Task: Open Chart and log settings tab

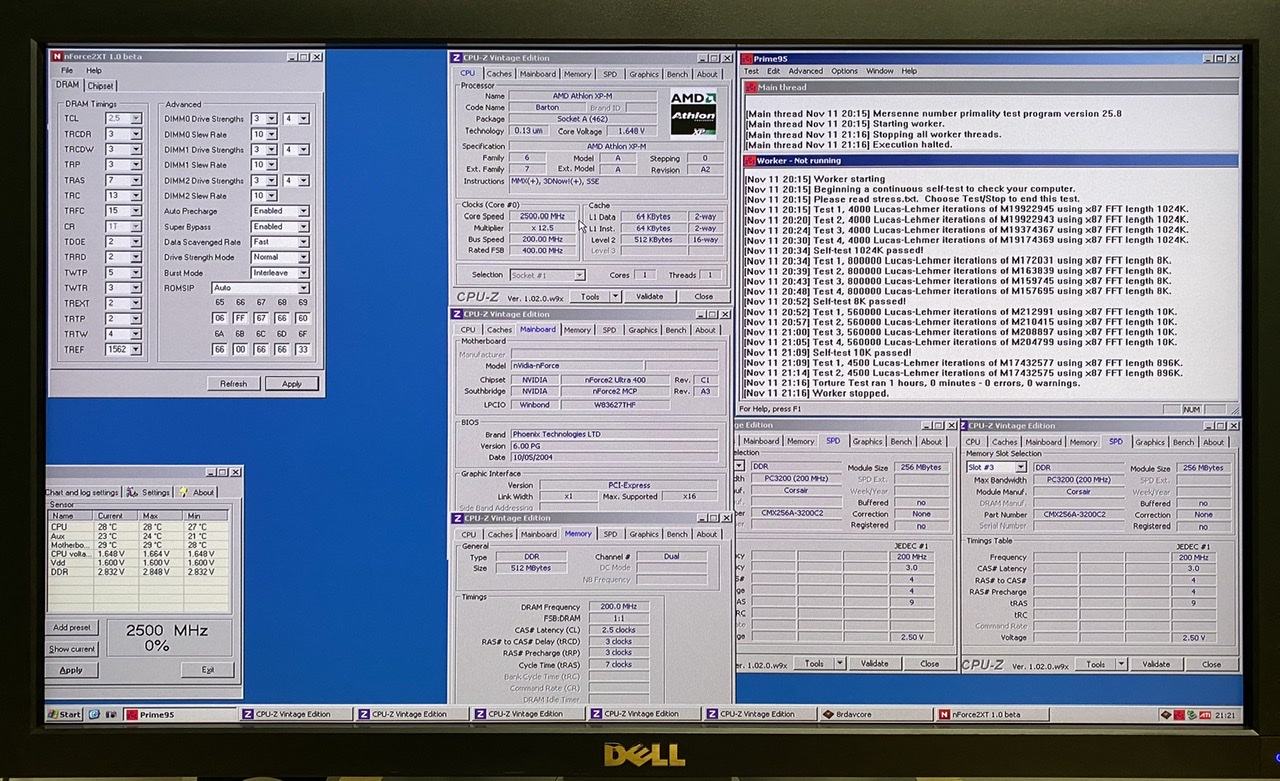Action: point(82,492)
